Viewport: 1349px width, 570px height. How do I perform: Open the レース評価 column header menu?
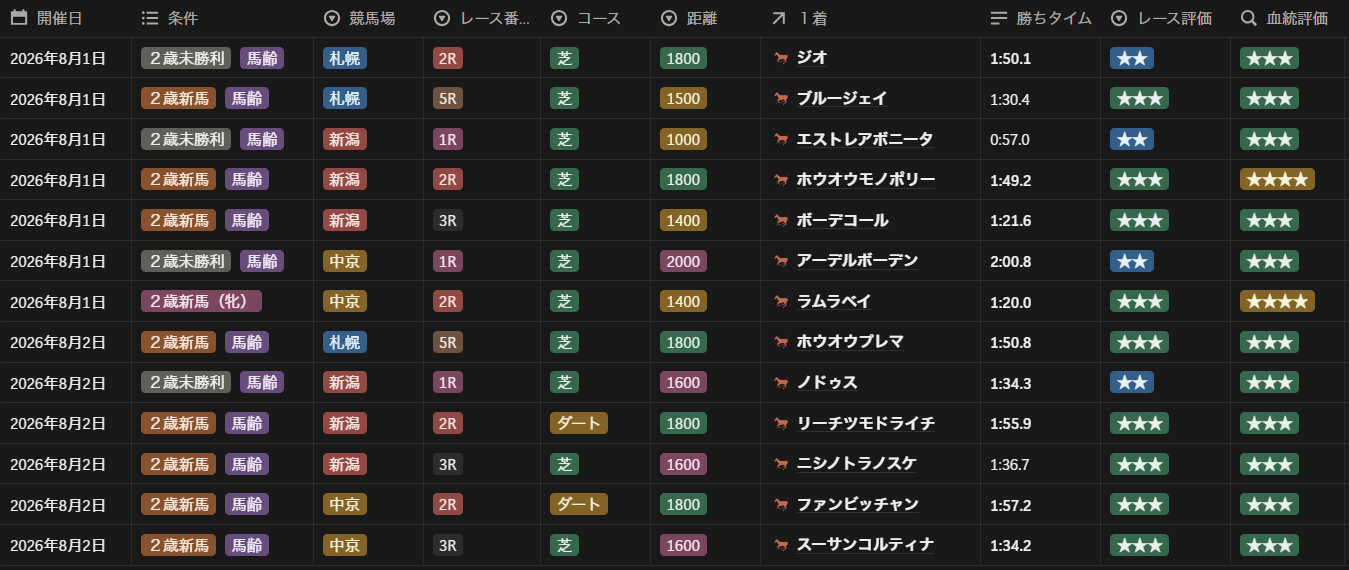tap(1165, 18)
